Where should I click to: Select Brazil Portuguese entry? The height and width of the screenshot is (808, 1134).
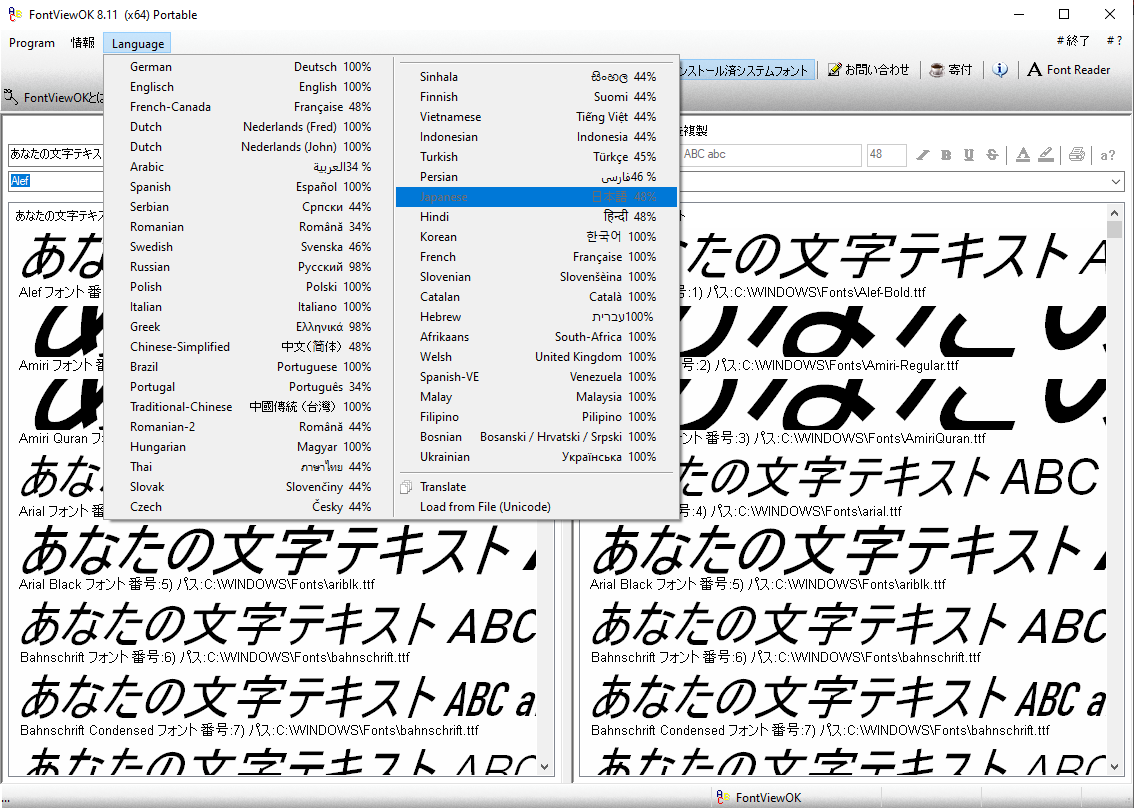coord(250,367)
